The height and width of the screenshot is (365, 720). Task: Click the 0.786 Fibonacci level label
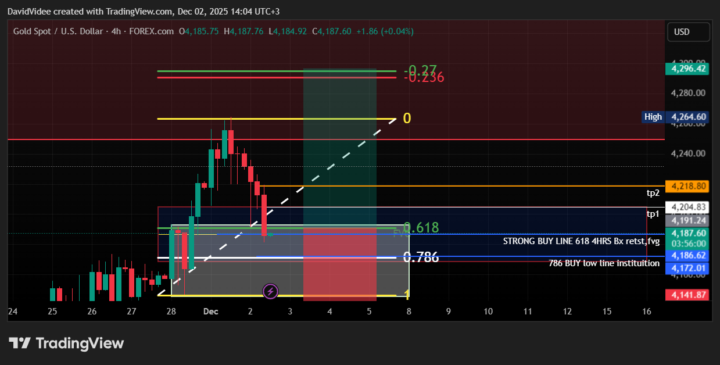421,257
